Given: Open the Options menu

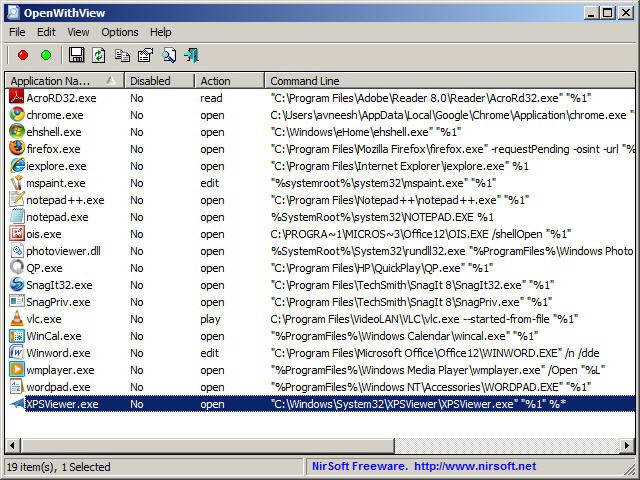Looking at the screenshot, I should 120,32.
